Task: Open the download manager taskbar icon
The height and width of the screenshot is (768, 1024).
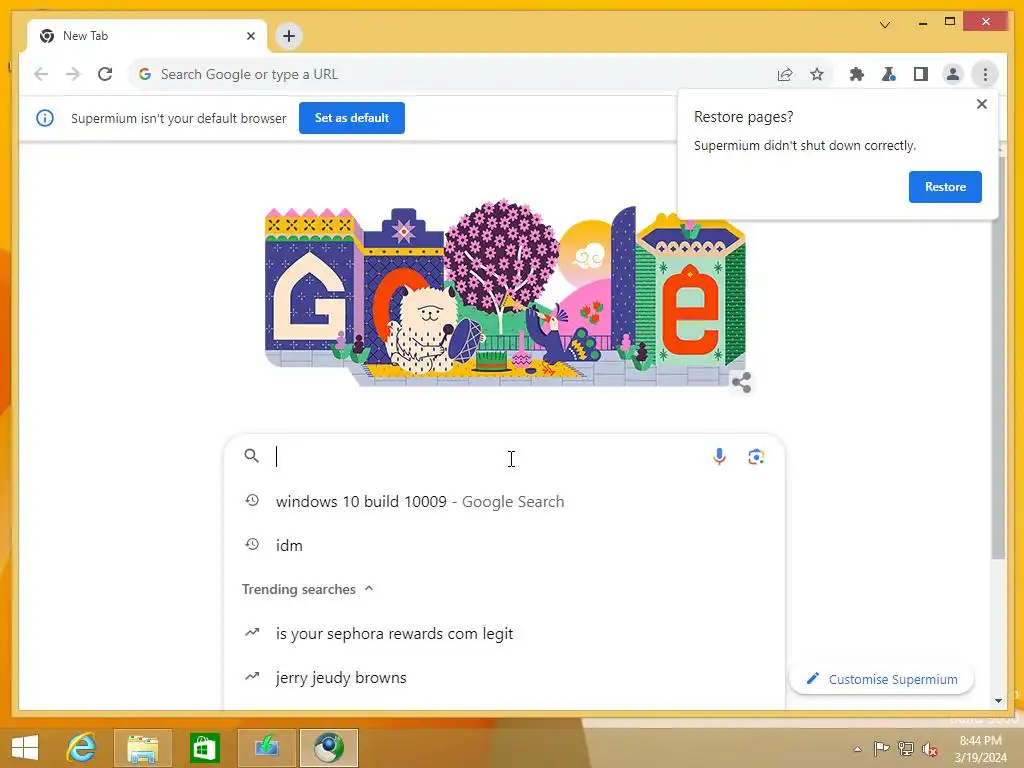Action: [x=266, y=748]
